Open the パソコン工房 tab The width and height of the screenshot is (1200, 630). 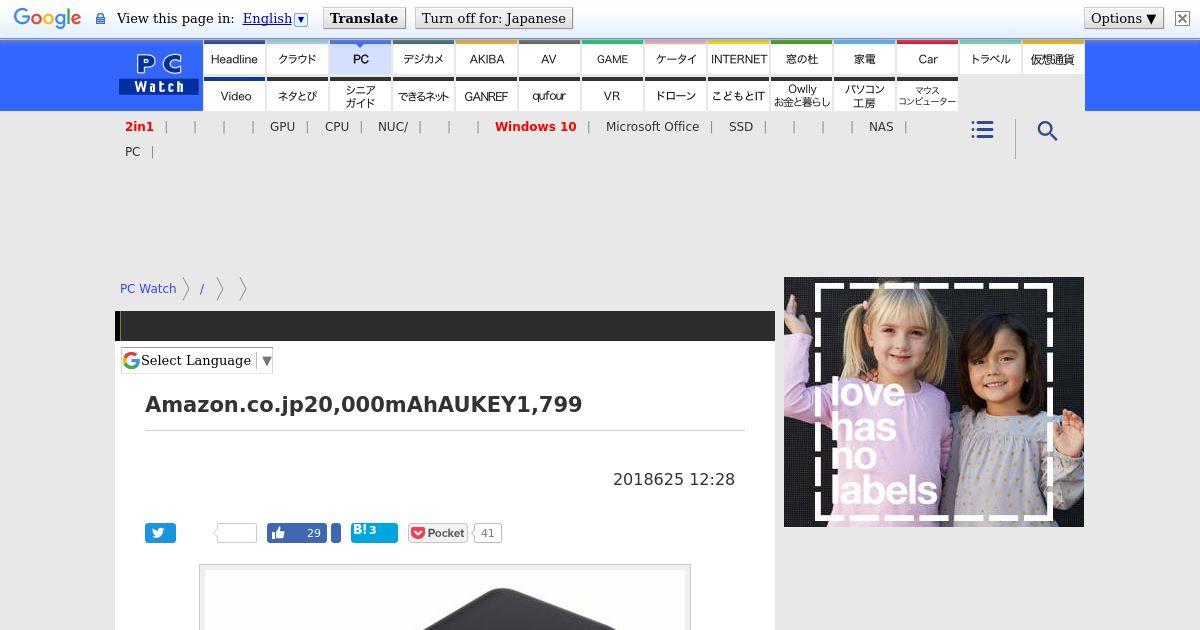tap(864, 95)
